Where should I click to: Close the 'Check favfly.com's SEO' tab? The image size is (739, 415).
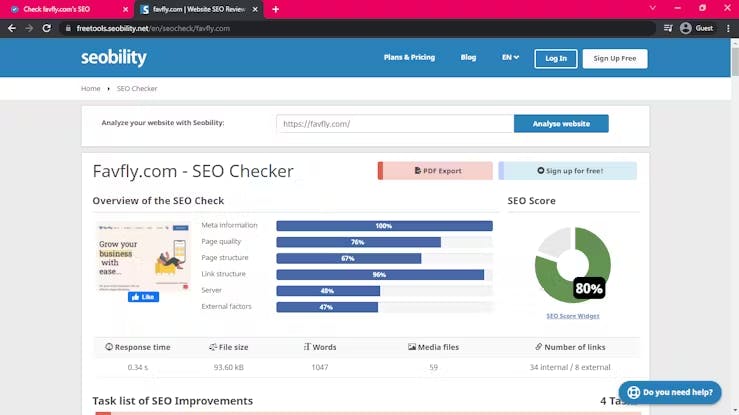click(125, 9)
